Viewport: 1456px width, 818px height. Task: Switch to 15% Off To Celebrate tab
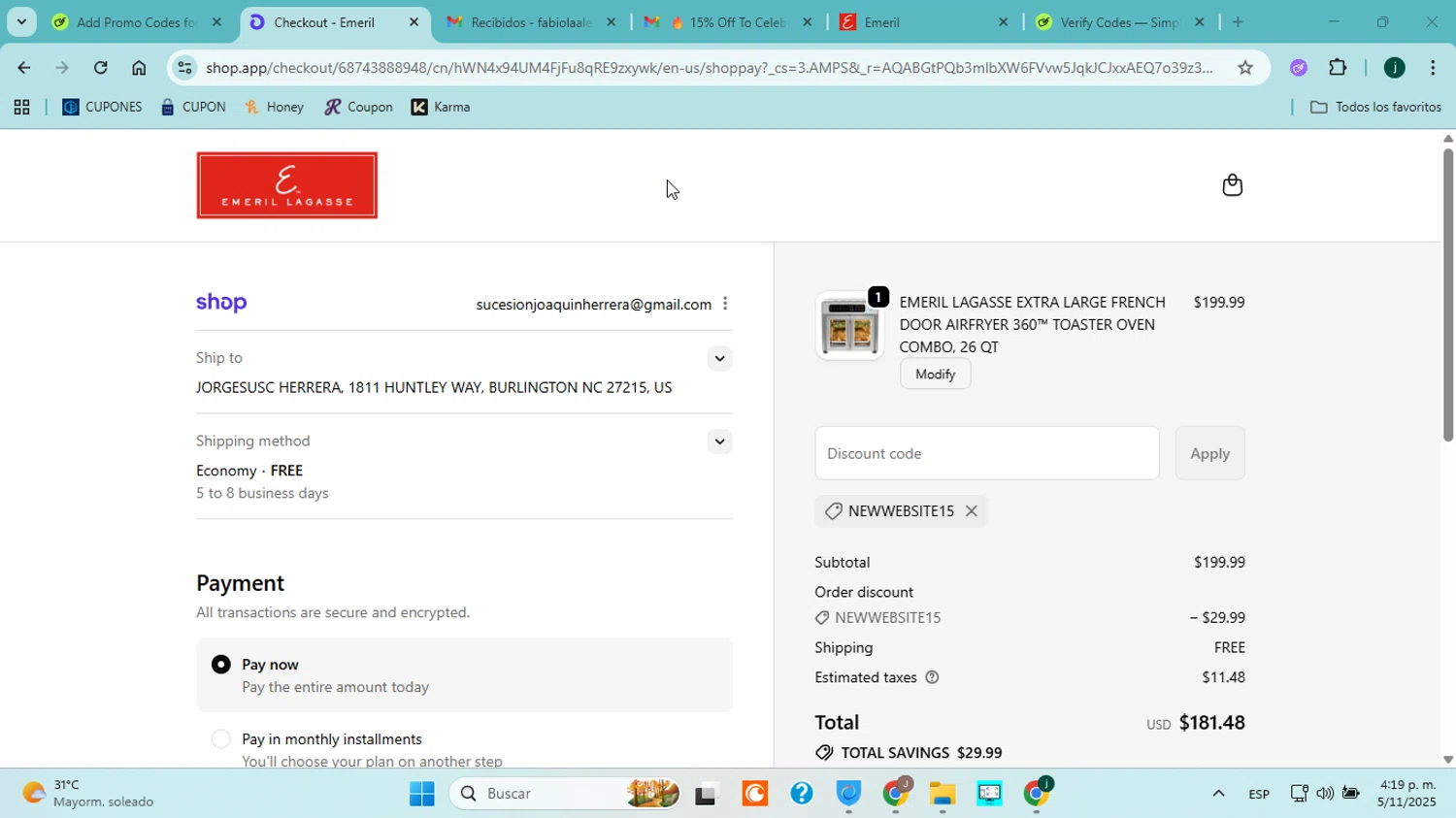tap(728, 22)
